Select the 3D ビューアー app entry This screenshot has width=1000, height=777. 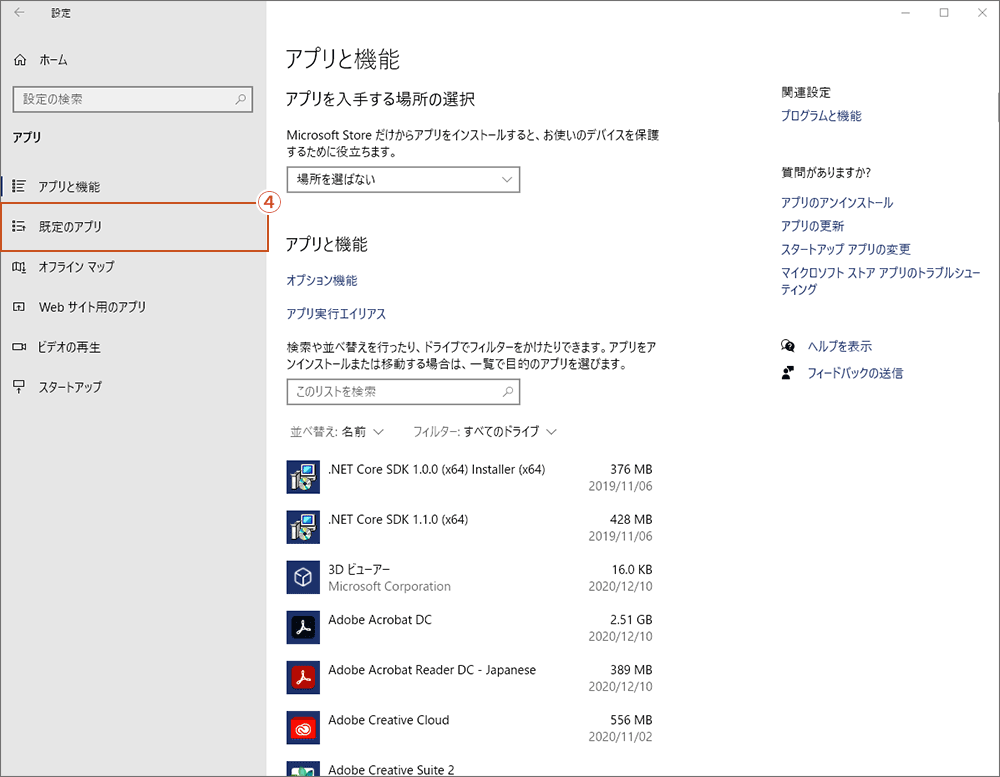point(470,577)
